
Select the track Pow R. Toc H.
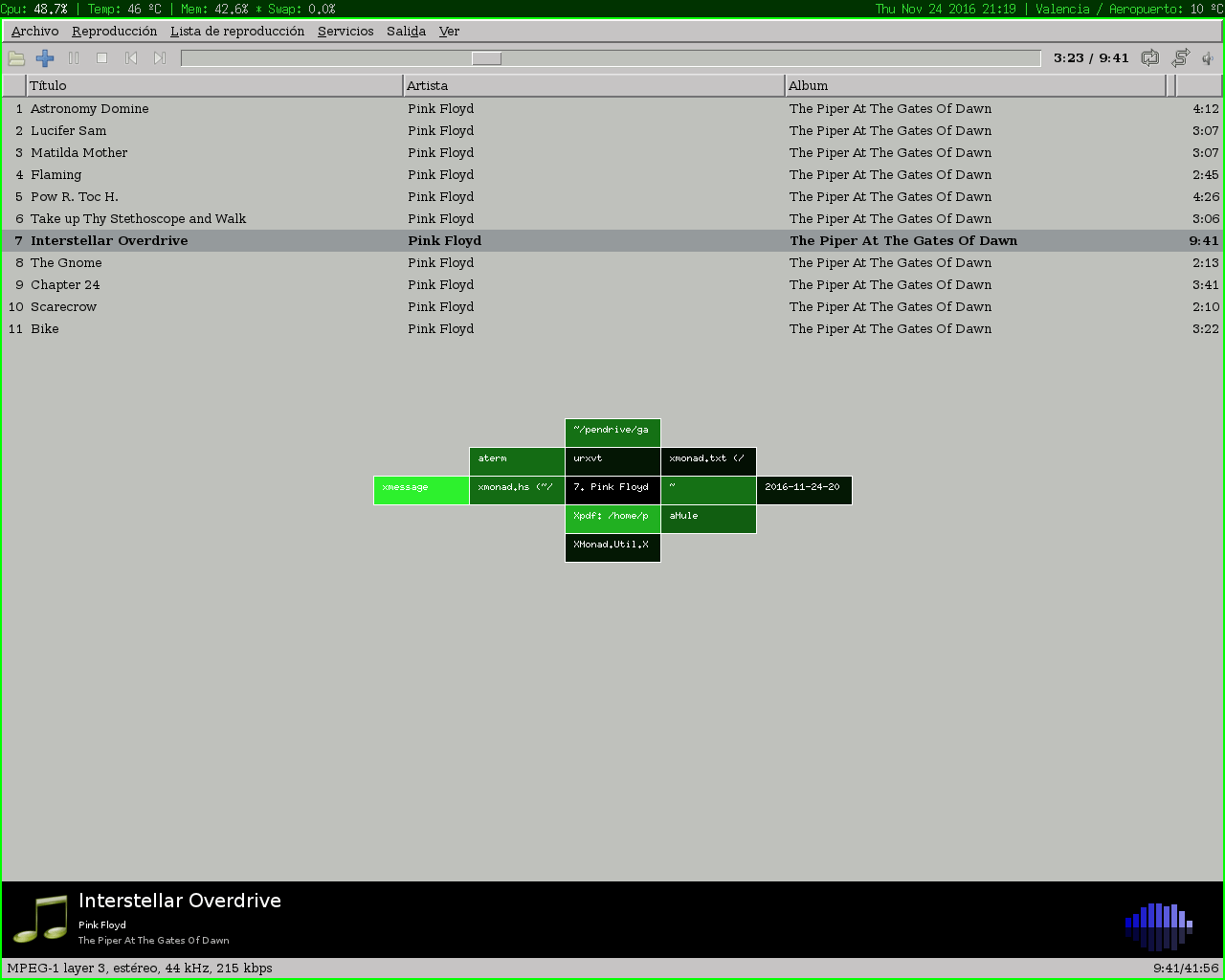point(612,197)
